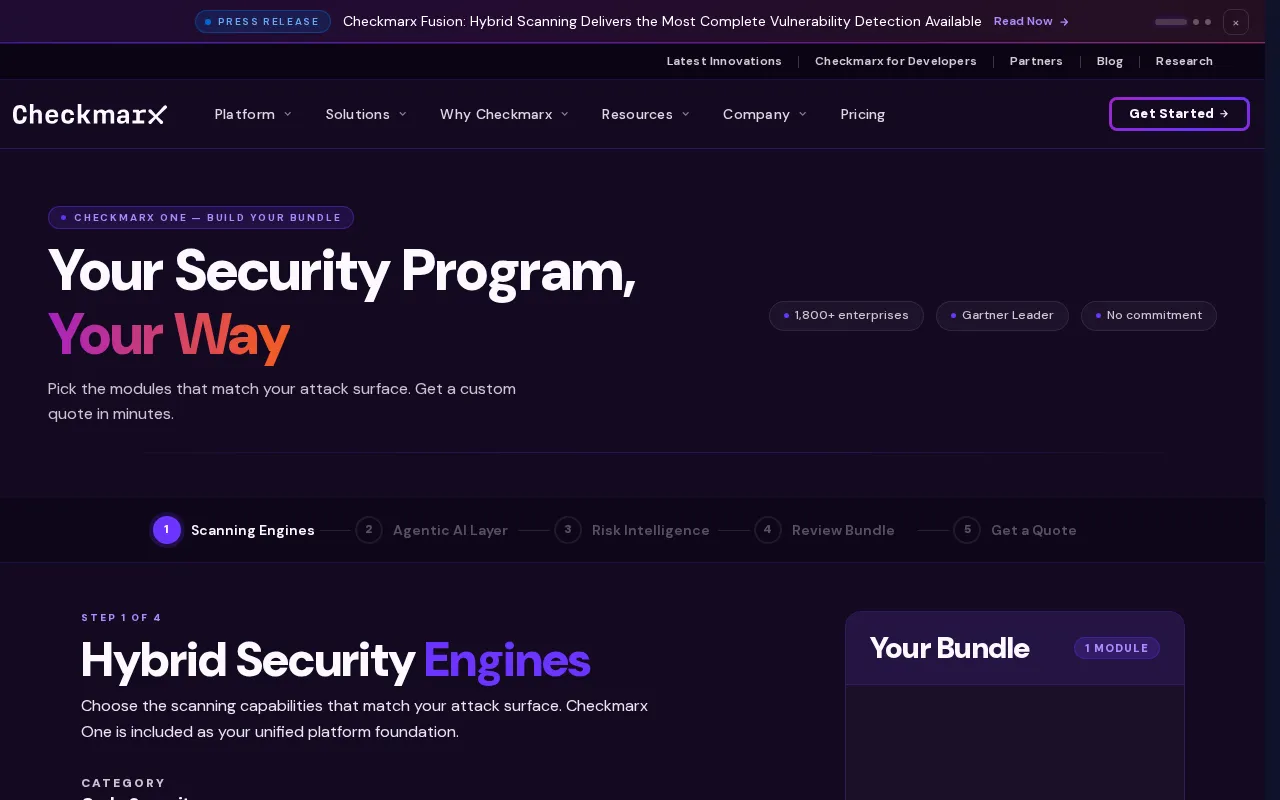Viewport: 1280px width, 800px height.
Task: Click the Get Started button
Action: click(1179, 114)
